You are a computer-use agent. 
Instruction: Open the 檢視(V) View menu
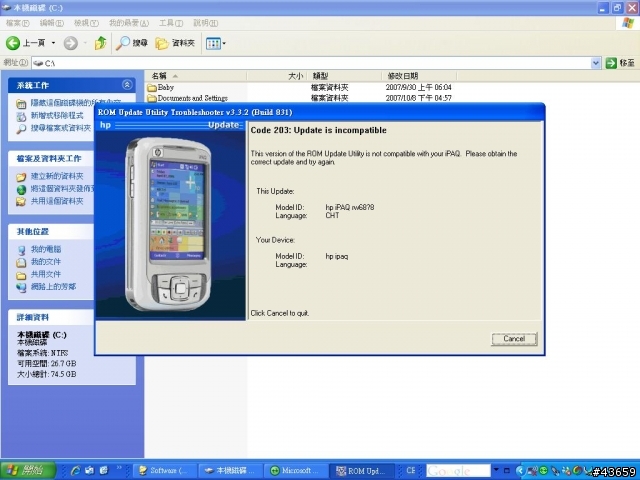point(86,23)
